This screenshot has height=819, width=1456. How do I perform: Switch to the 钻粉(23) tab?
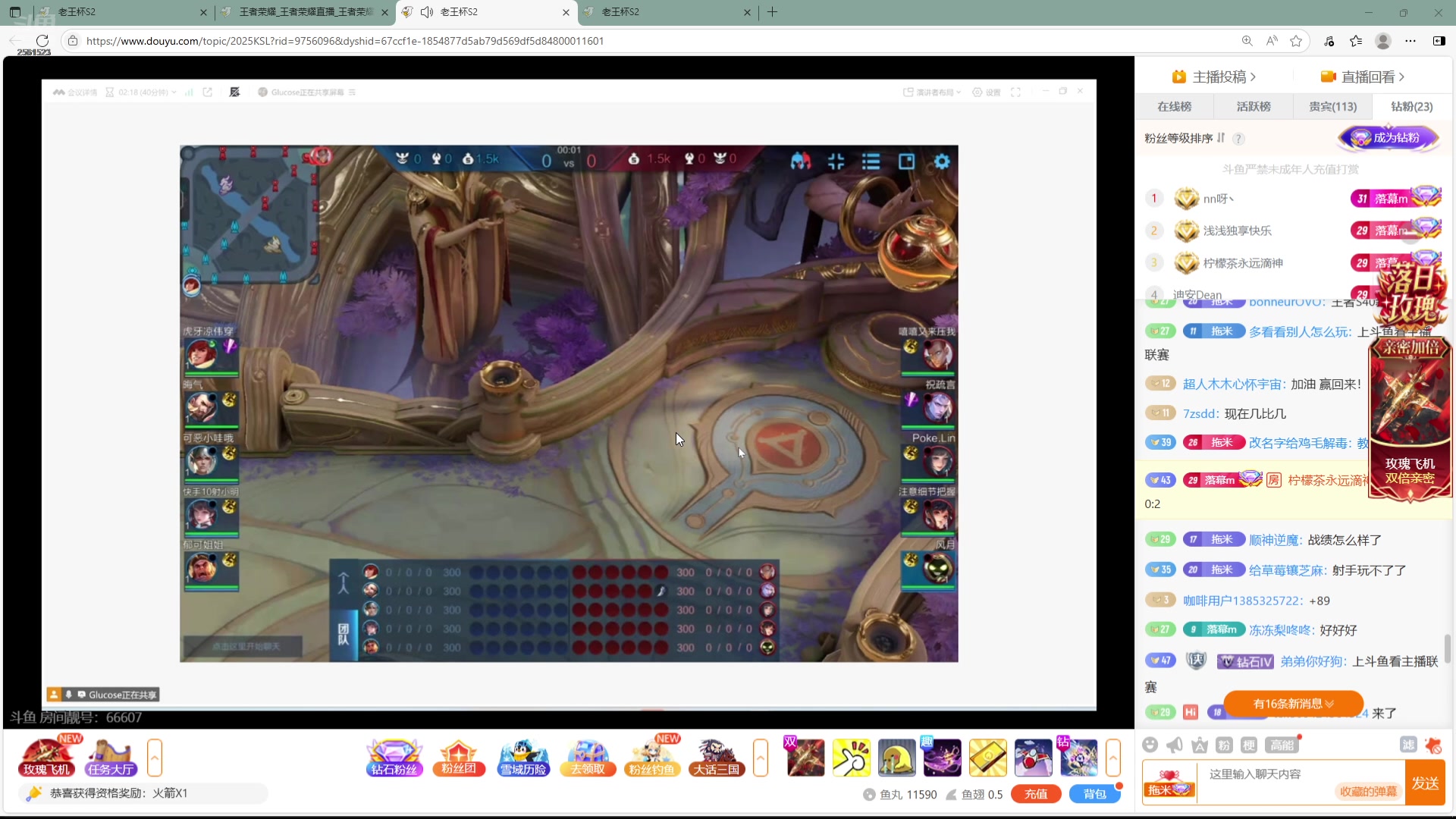click(x=1412, y=107)
